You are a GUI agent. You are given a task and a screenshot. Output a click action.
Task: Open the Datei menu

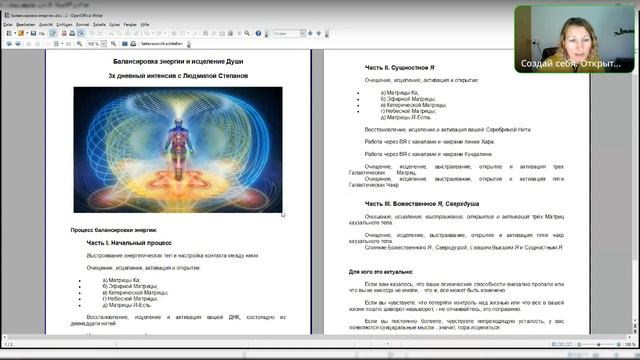[8, 24]
